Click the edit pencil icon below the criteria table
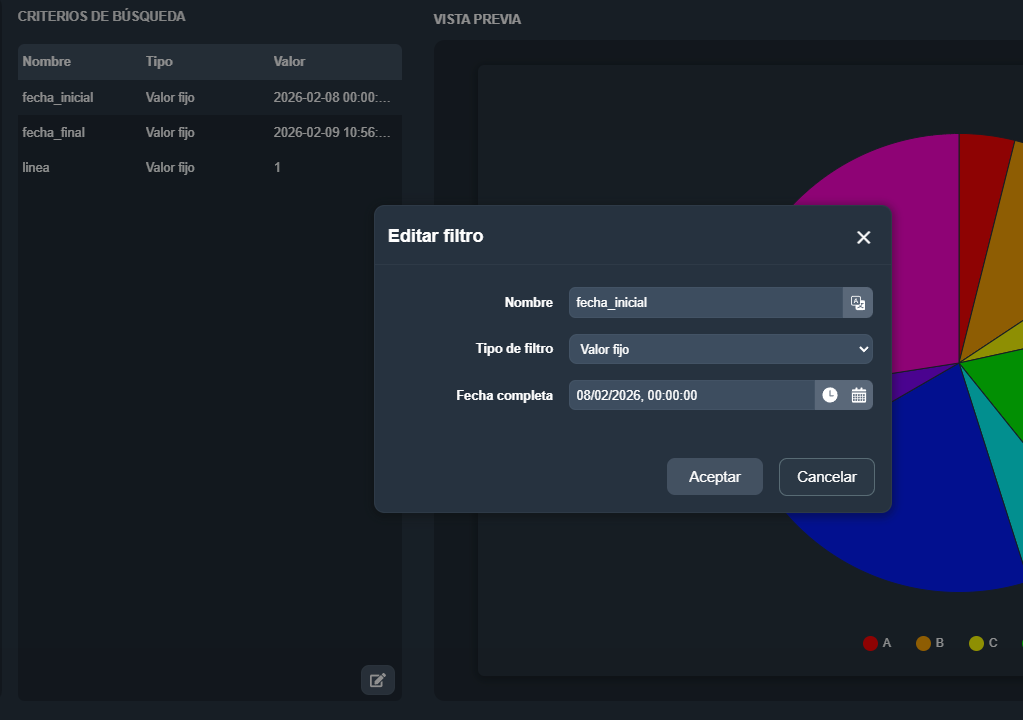1023x720 pixels. click(x=378, y=680)
